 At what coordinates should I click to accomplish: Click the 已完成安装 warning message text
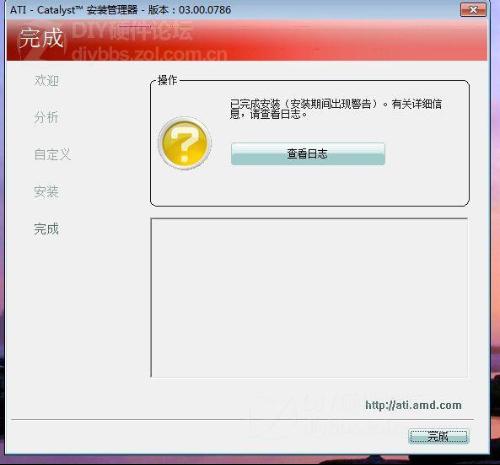(x=336, y=109)
